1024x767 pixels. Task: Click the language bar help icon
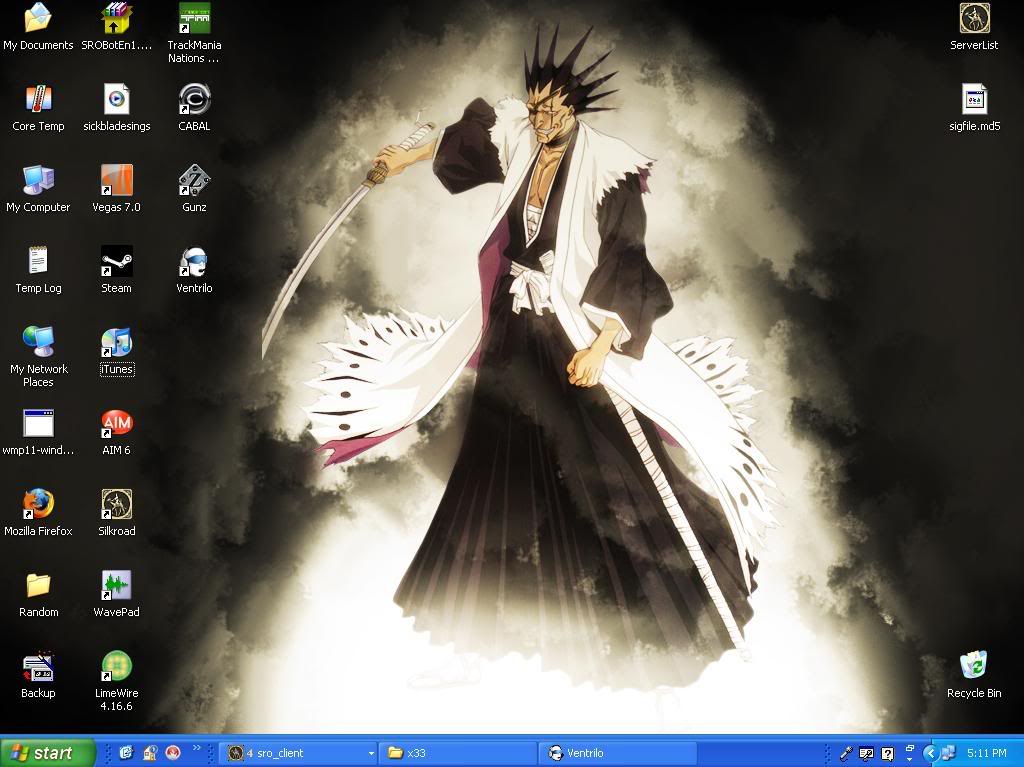point(888,753)
